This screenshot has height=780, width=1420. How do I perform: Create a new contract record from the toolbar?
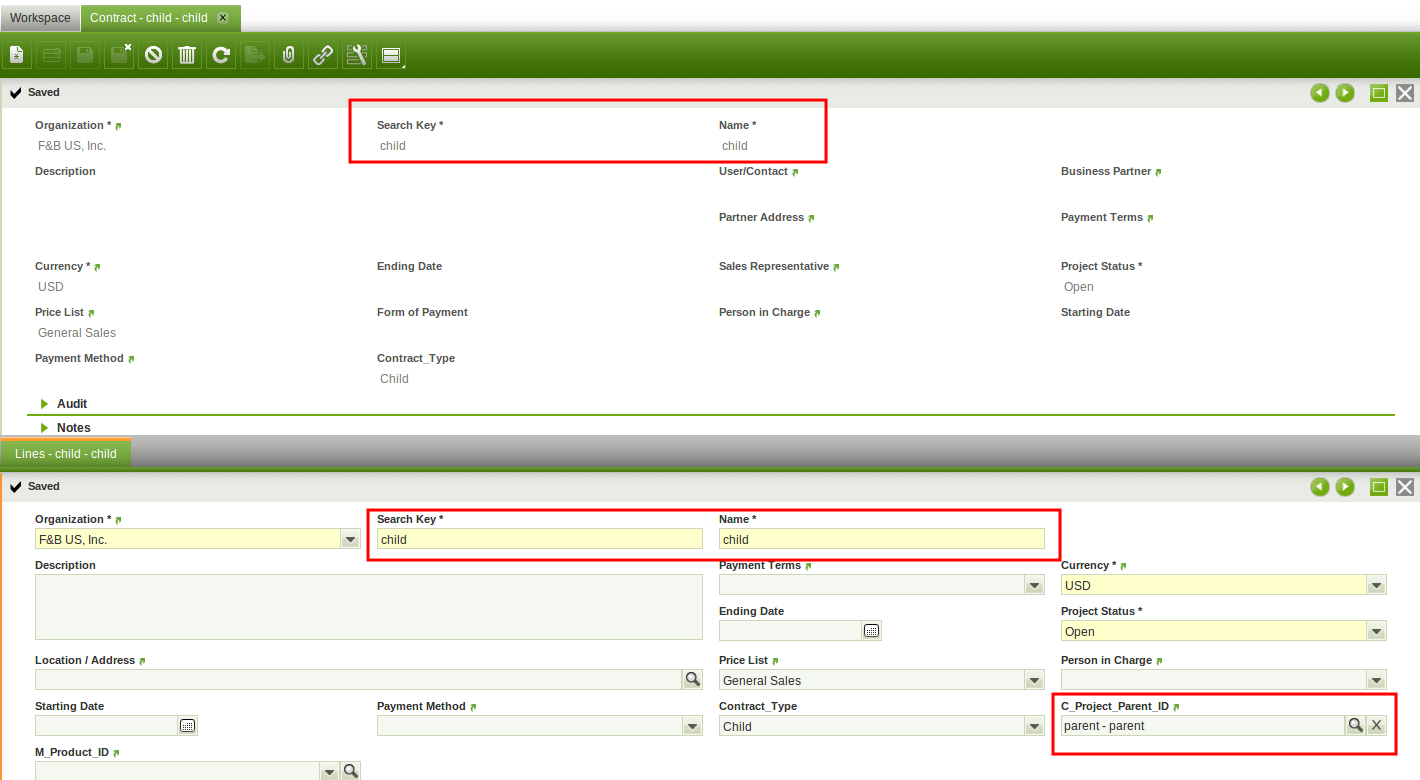tap(17, 55)
